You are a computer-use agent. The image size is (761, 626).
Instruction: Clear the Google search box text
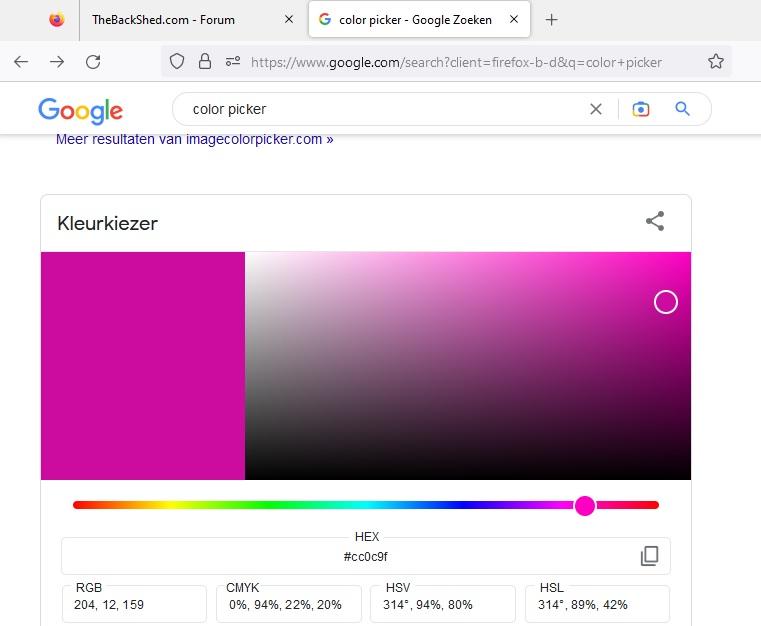tap(596, 109)
